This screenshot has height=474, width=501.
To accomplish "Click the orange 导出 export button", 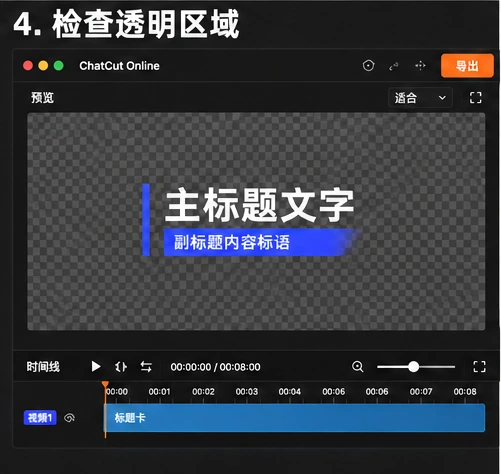I will coord(467,66).
